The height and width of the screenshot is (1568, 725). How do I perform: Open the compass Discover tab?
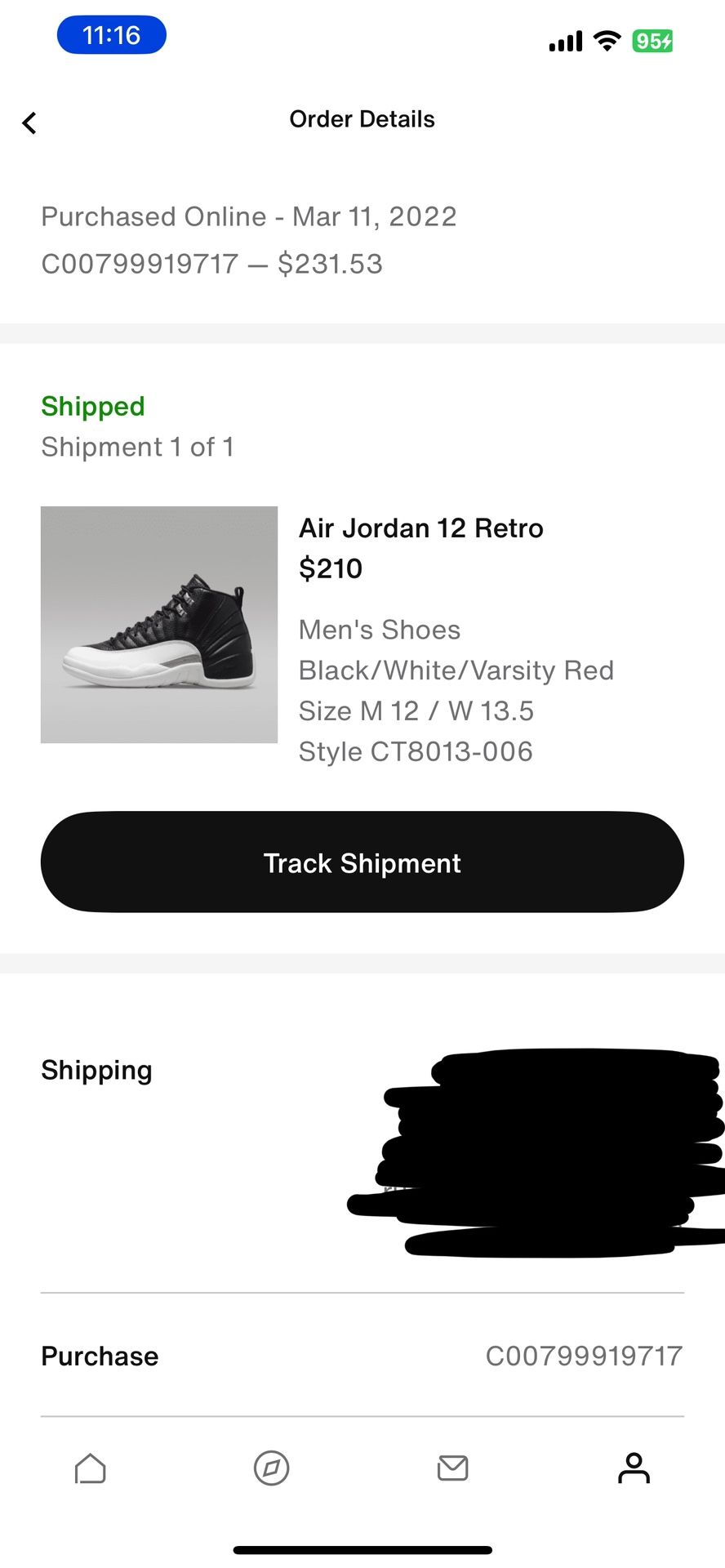271,1468
